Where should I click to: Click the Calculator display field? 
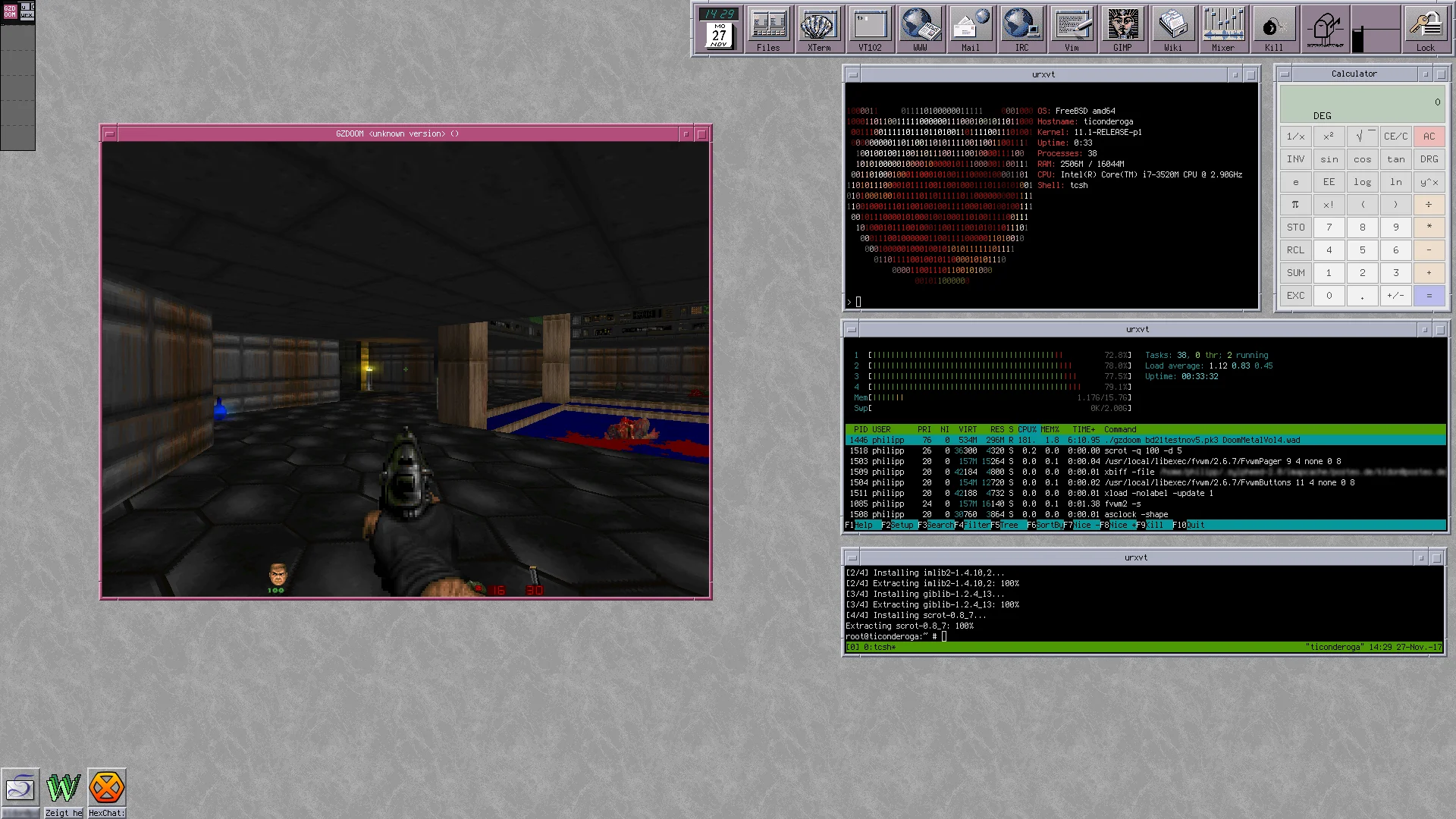pyautogui.click(x=1362, y=105)
